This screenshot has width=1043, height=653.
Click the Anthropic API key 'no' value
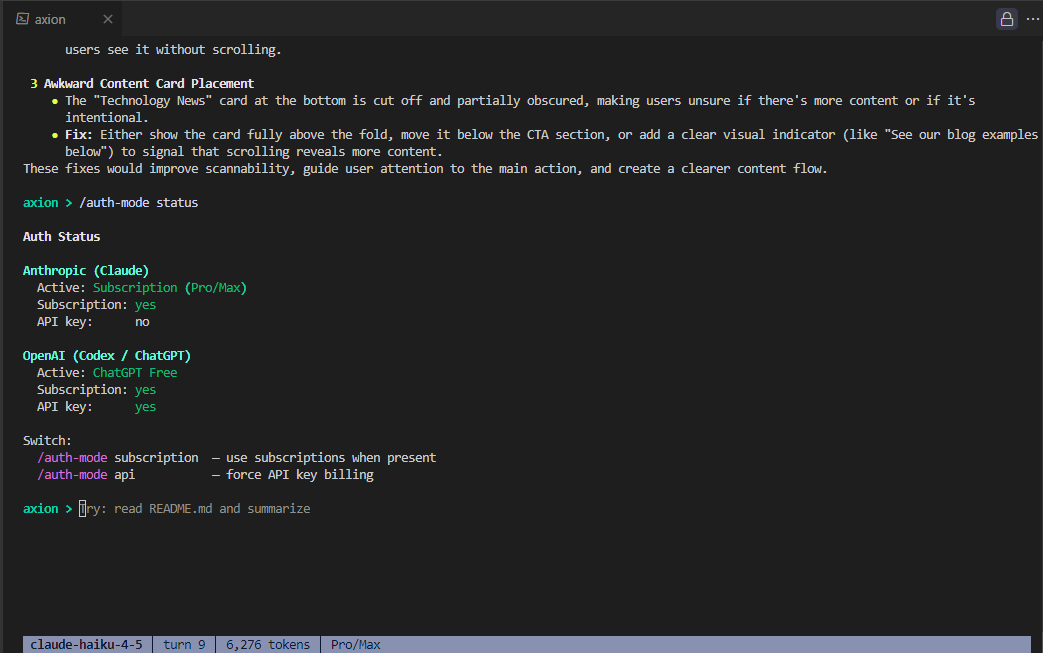pyautogui.click(x=142, y=322)
